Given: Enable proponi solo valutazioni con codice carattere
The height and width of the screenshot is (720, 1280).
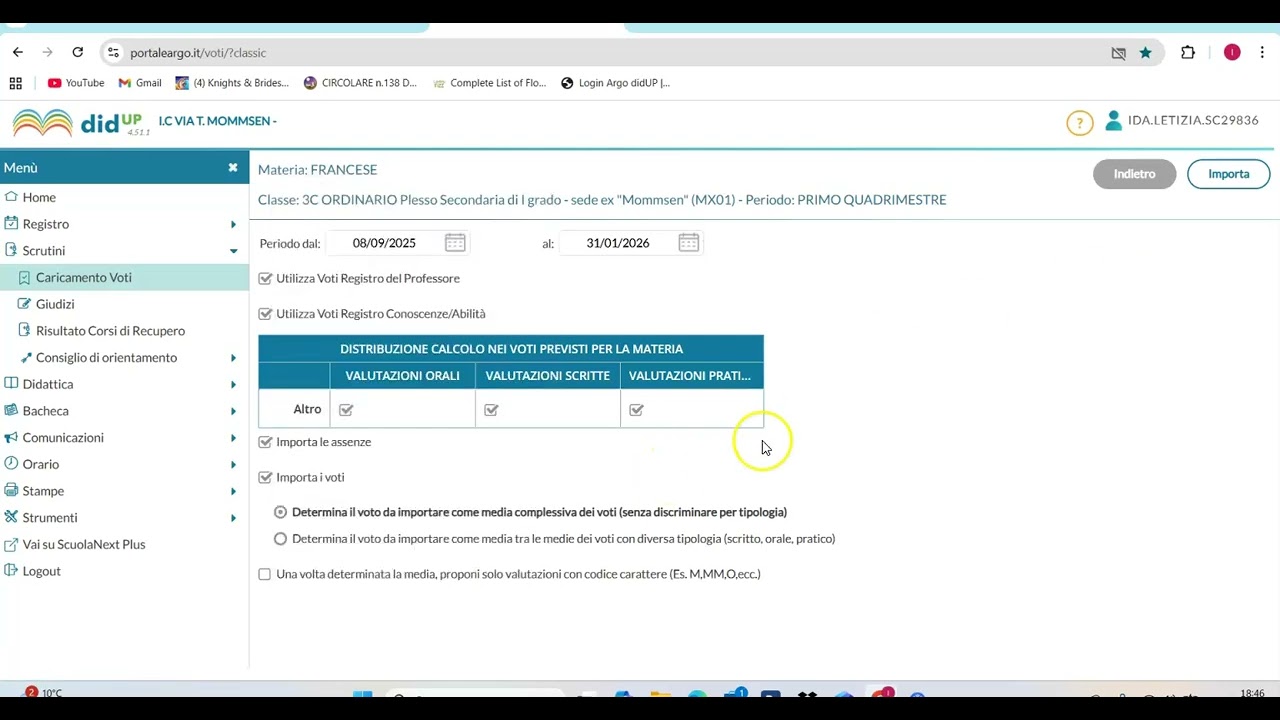Looking at the screenshot, I should tap(264, 574).
